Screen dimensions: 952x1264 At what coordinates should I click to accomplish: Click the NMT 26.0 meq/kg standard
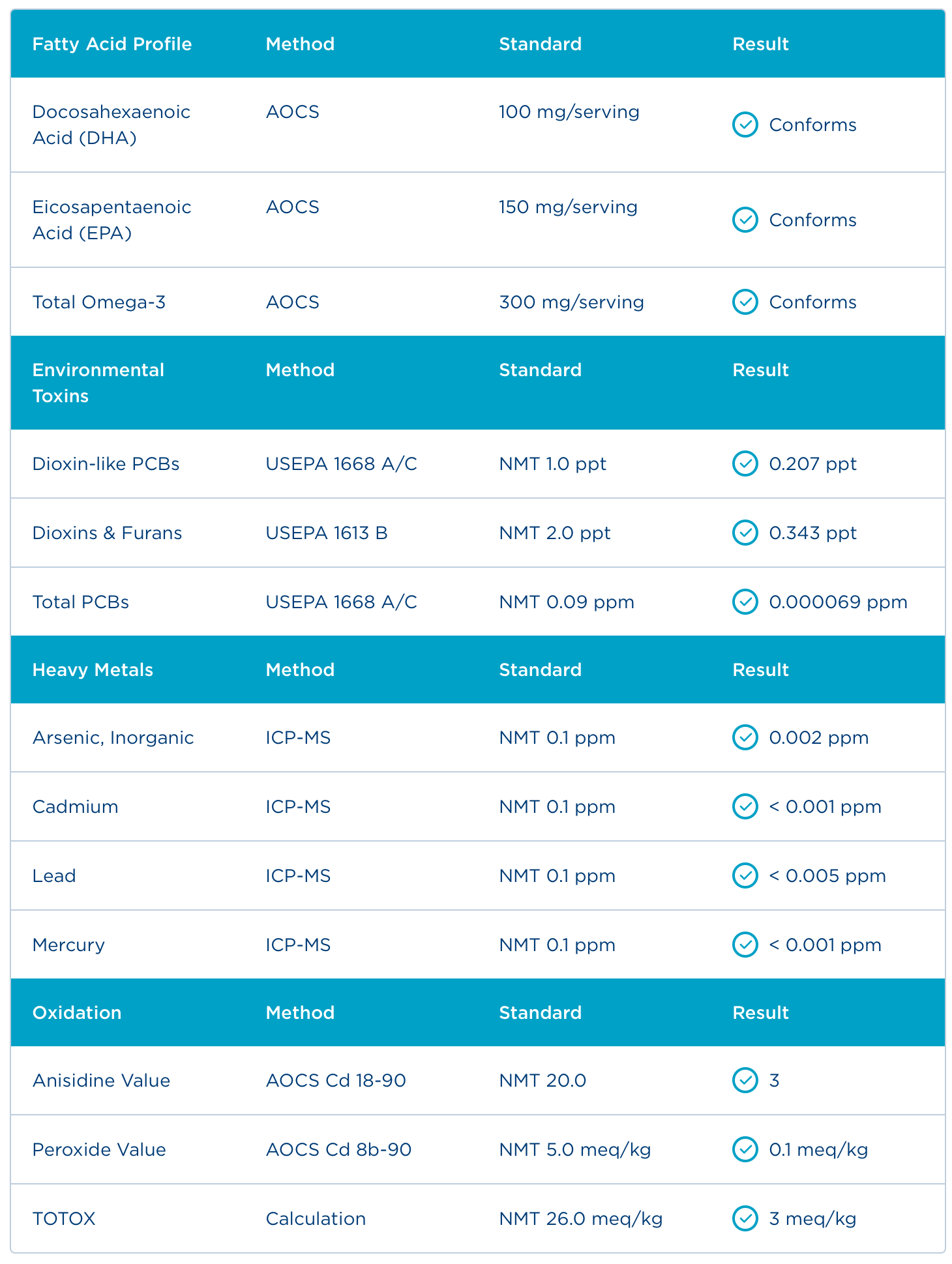(x=580, y=1218)
